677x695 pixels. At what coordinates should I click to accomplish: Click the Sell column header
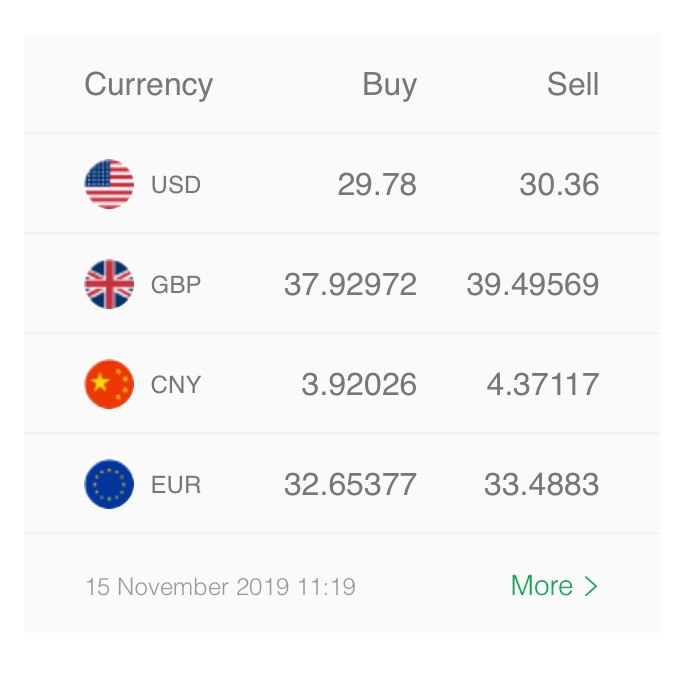click(x=573, y=84)
